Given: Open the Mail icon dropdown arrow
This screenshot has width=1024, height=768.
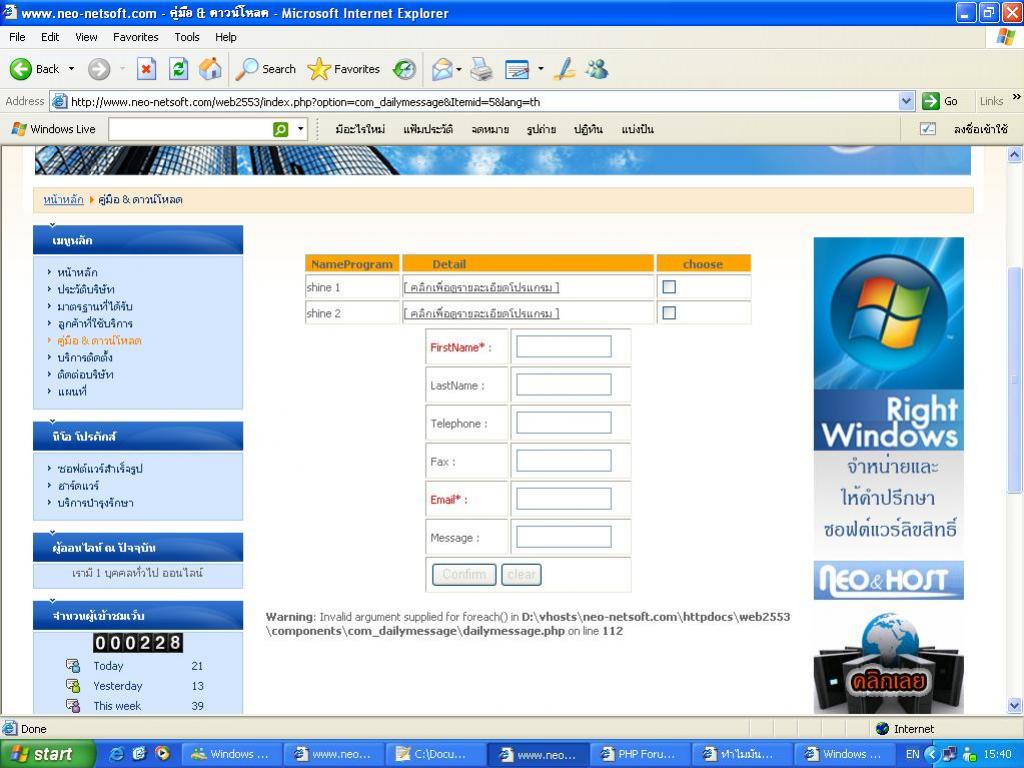Looking at the screenshot, I should tap(459, 69).
